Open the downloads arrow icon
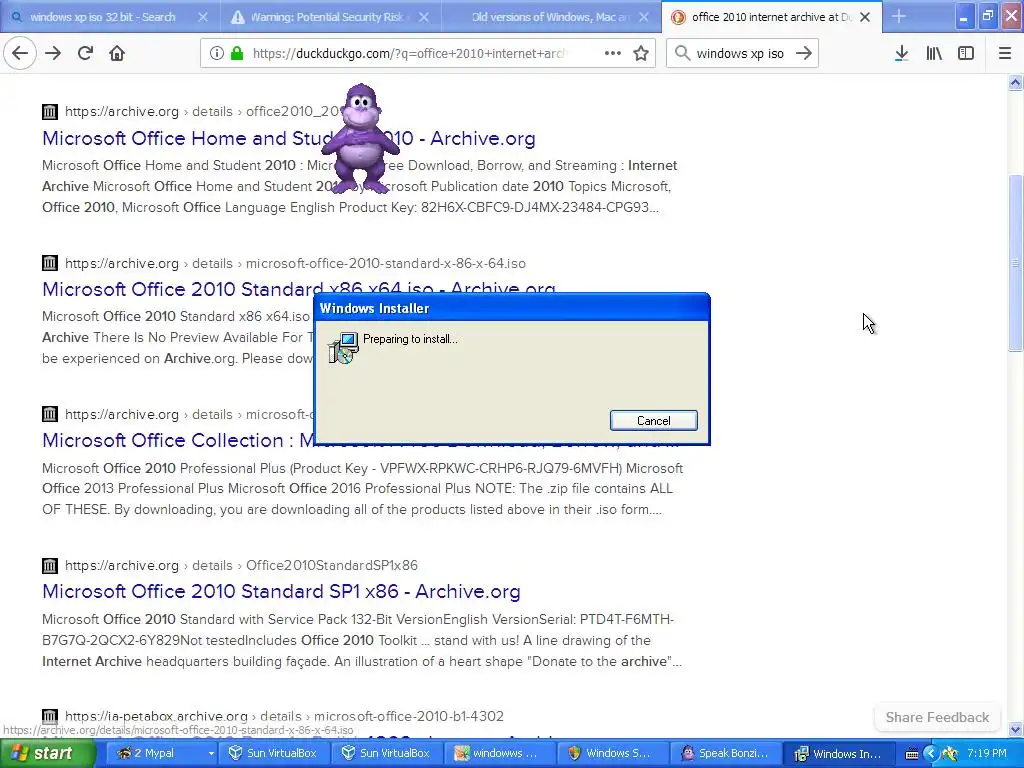 click(901, 53)
